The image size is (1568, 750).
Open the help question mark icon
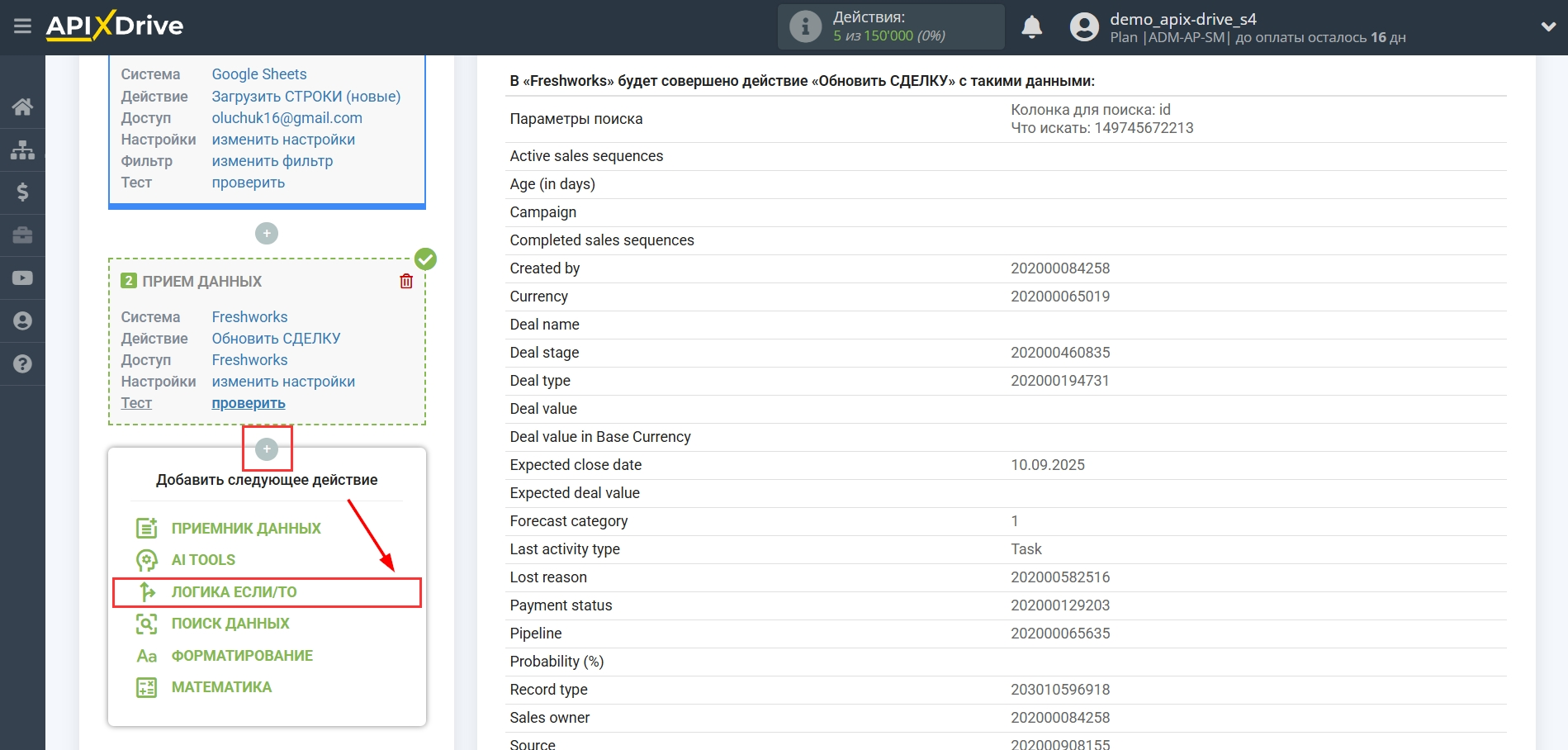pyautogui.click(x=22, y=363)
